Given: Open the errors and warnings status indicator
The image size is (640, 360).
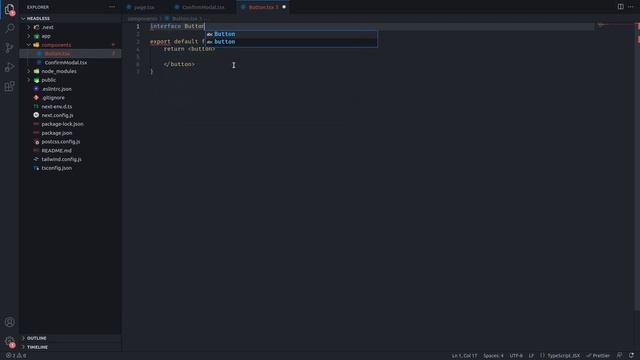Looking at the screenshot, I should 16,356.
